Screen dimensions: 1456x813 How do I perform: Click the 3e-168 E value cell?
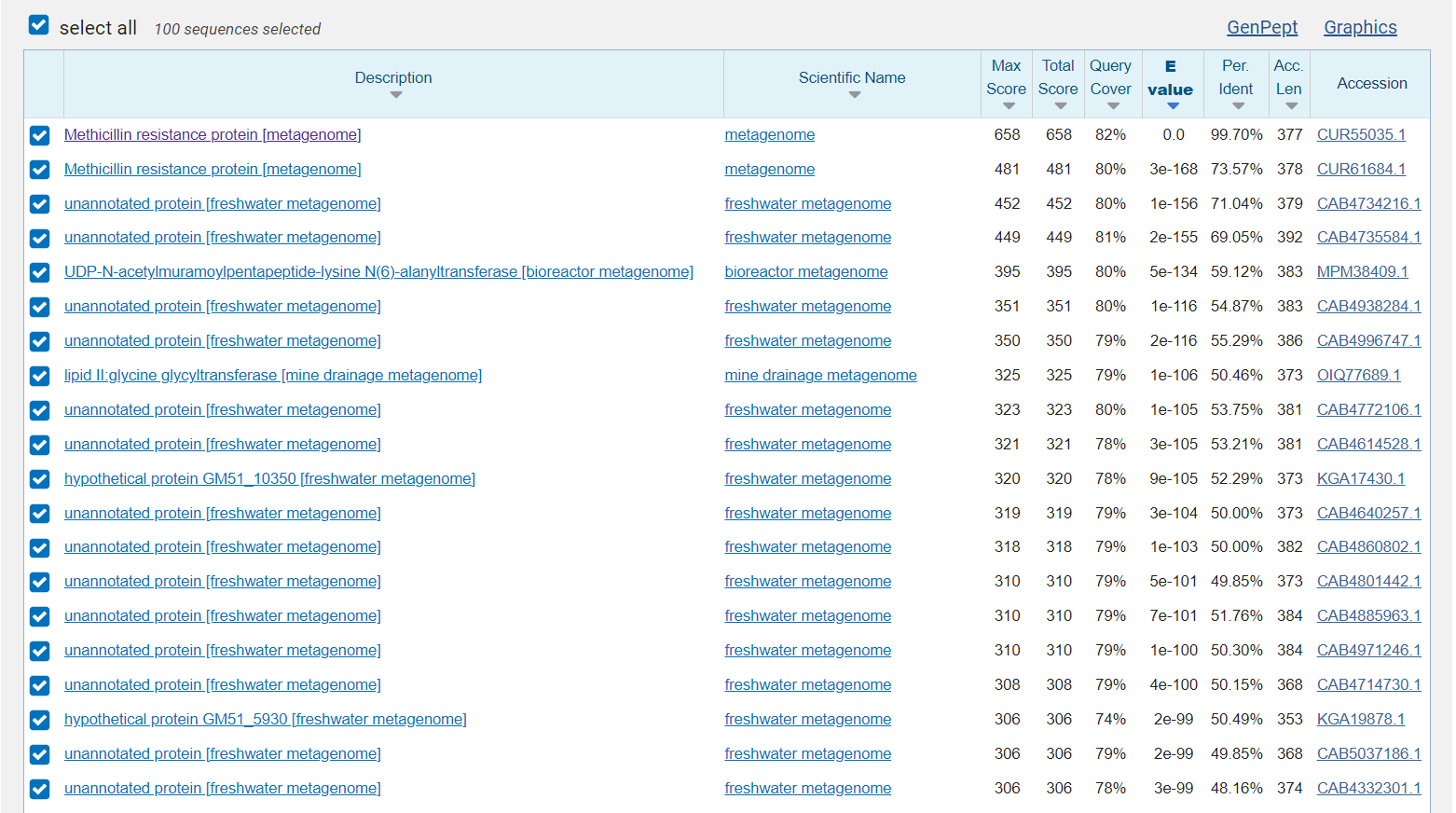(1173, 169)
